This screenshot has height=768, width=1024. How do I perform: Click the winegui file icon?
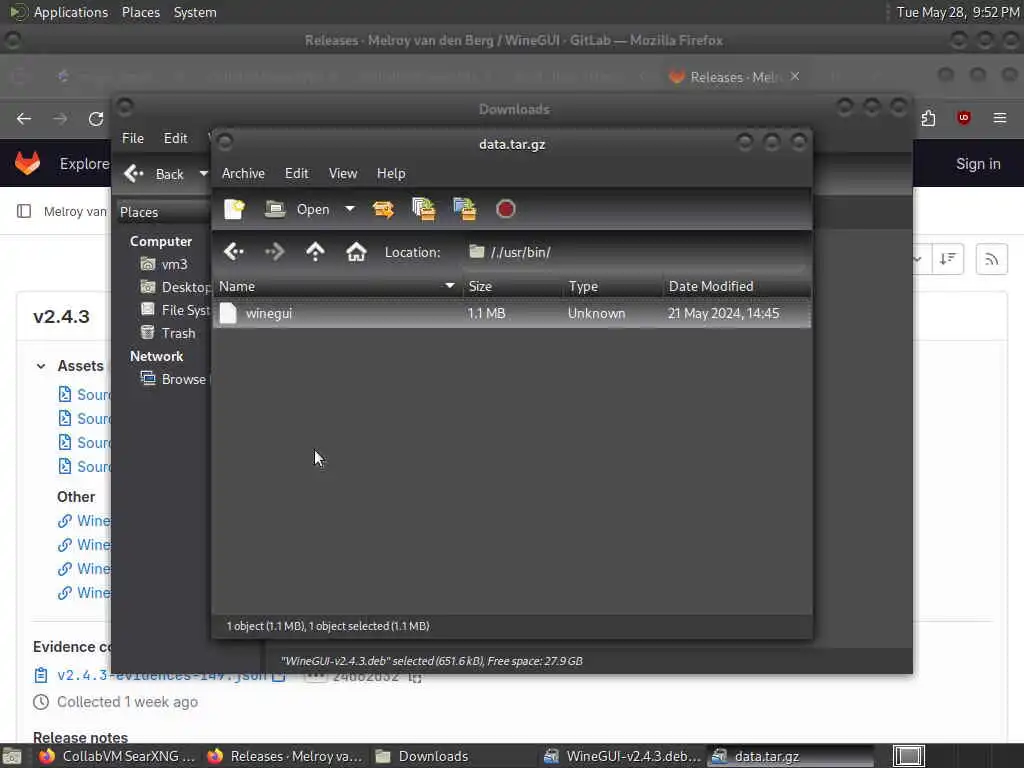pos(228,313)
